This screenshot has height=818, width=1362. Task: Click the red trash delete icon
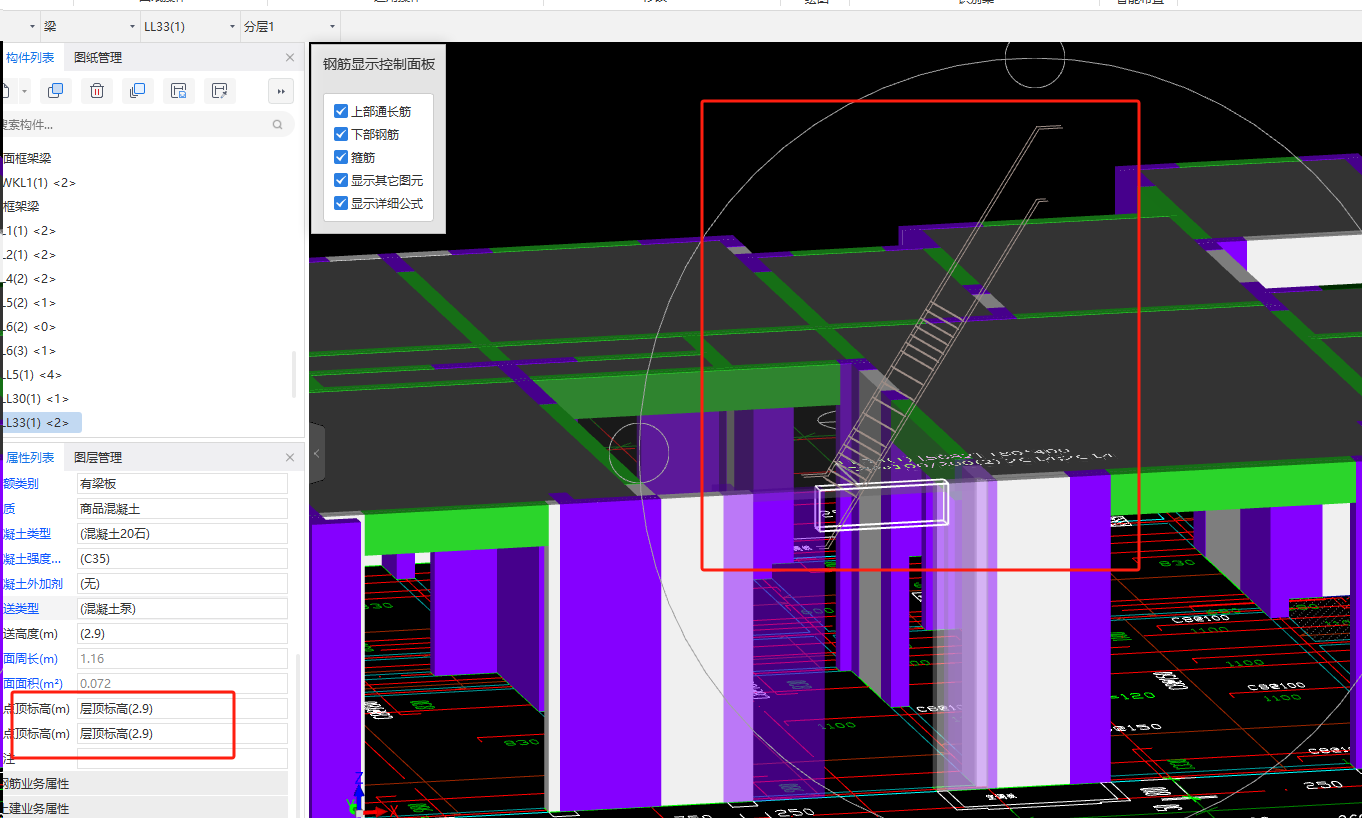point(97,91)
